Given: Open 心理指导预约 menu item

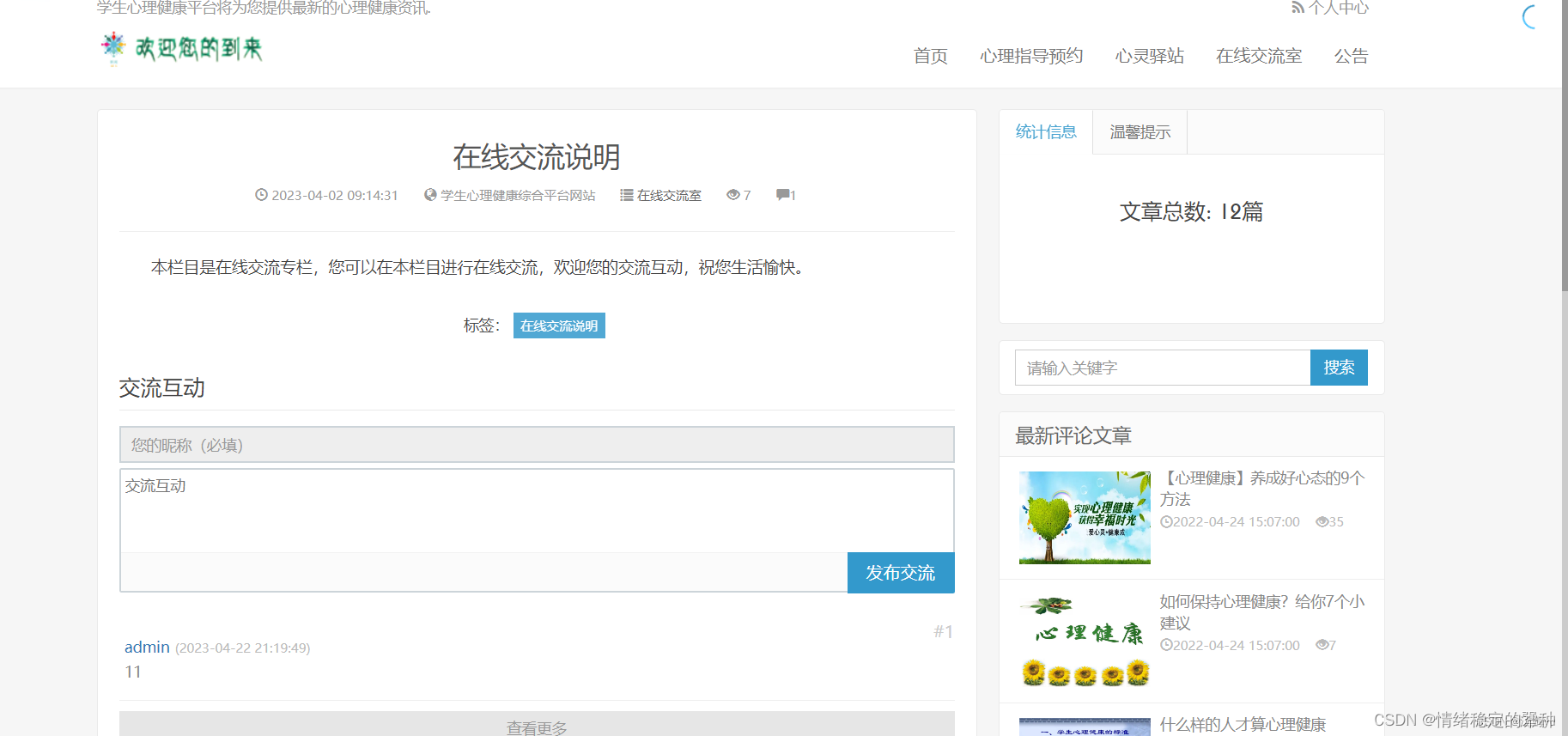Looking at the screenshot, I should 1031,57.
